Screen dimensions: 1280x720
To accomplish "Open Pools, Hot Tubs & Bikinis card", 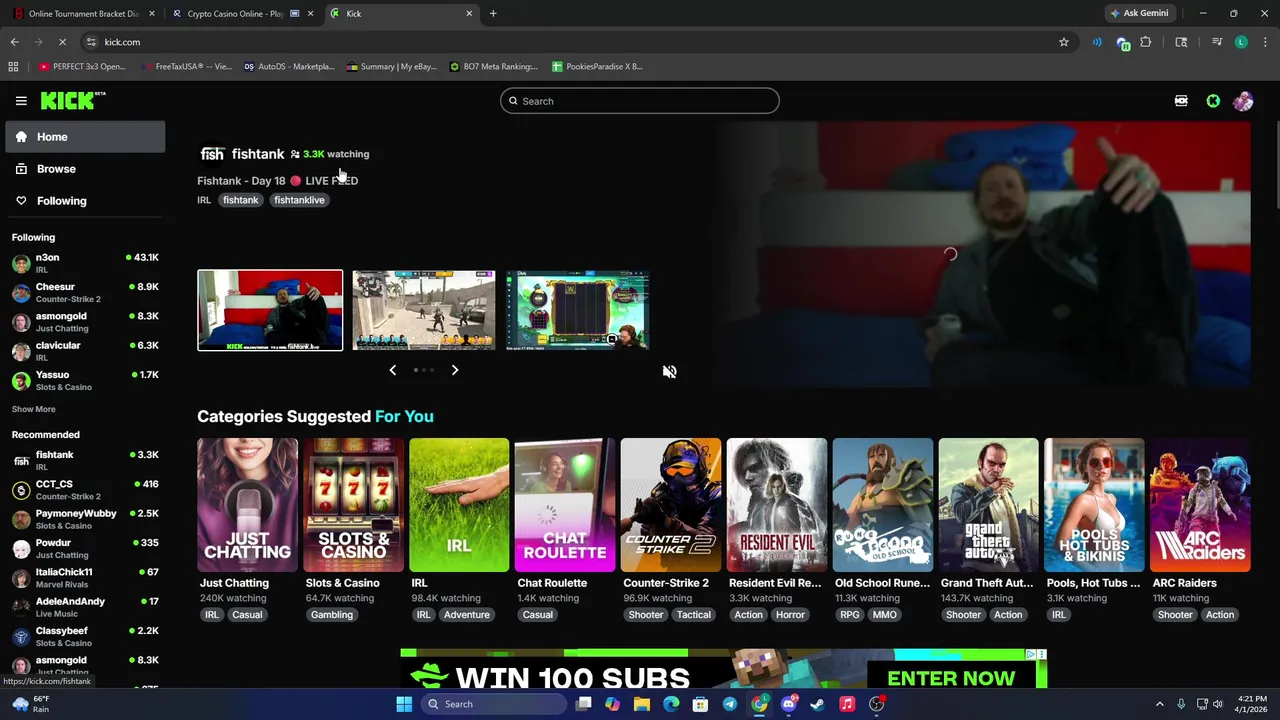I will pos(1094,505).
